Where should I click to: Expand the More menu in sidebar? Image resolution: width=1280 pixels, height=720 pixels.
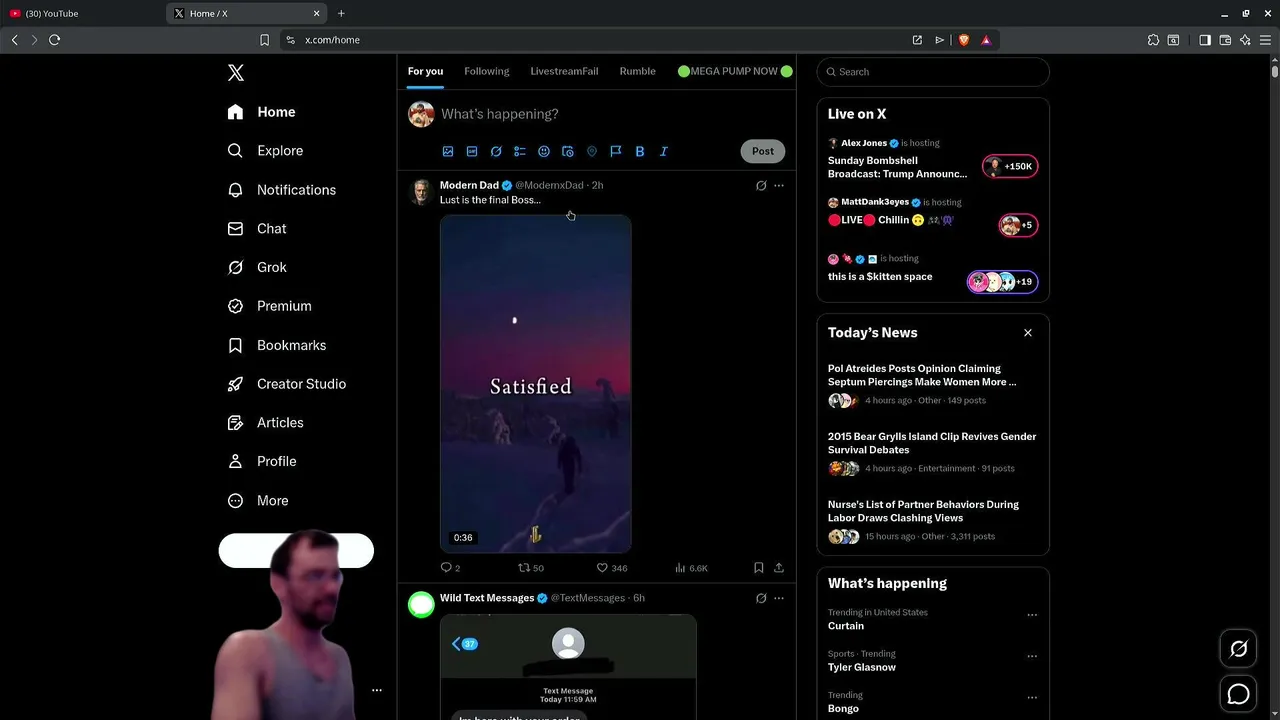pos(258,501)
